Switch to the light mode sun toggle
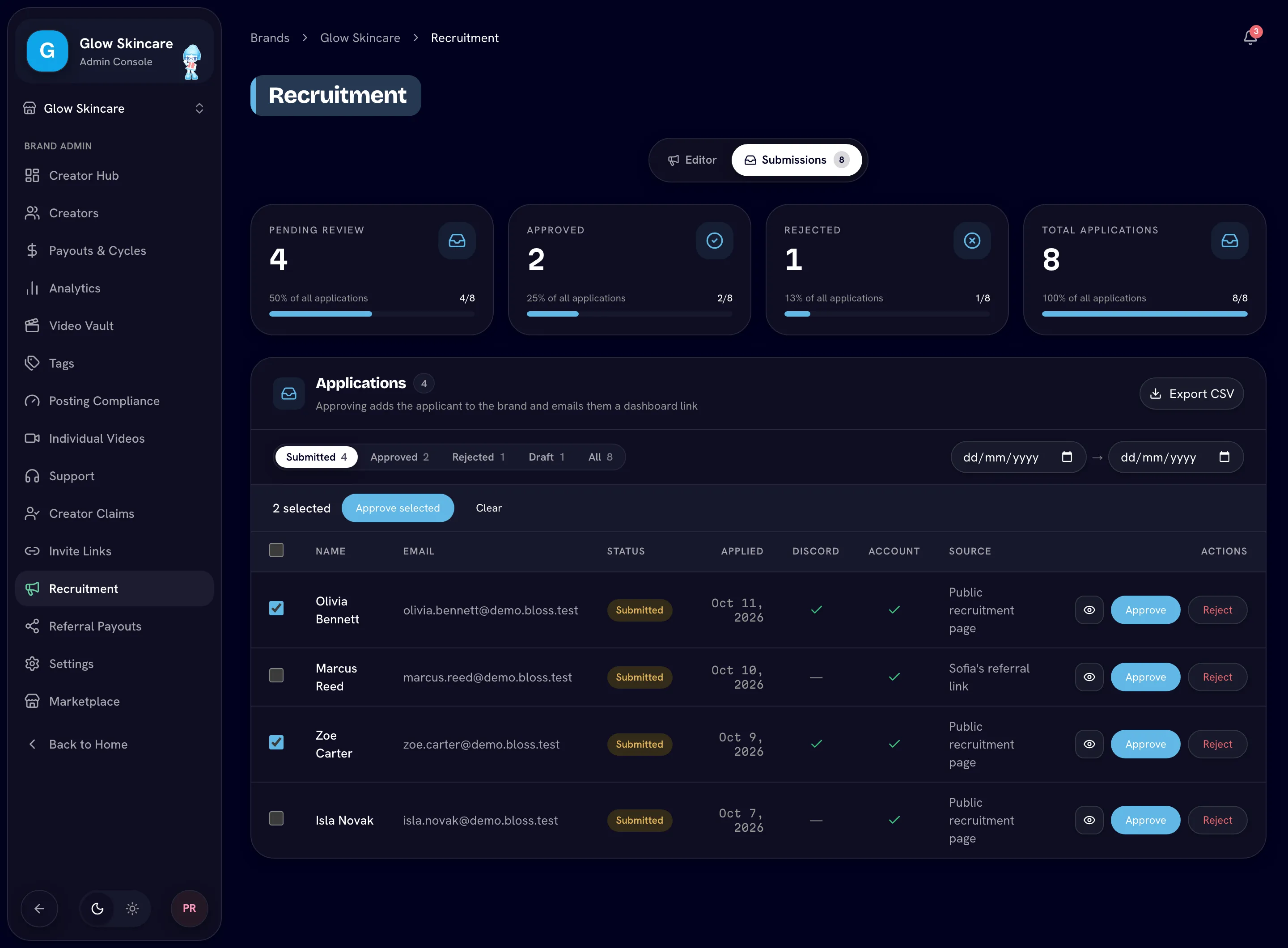 (132, 908)
